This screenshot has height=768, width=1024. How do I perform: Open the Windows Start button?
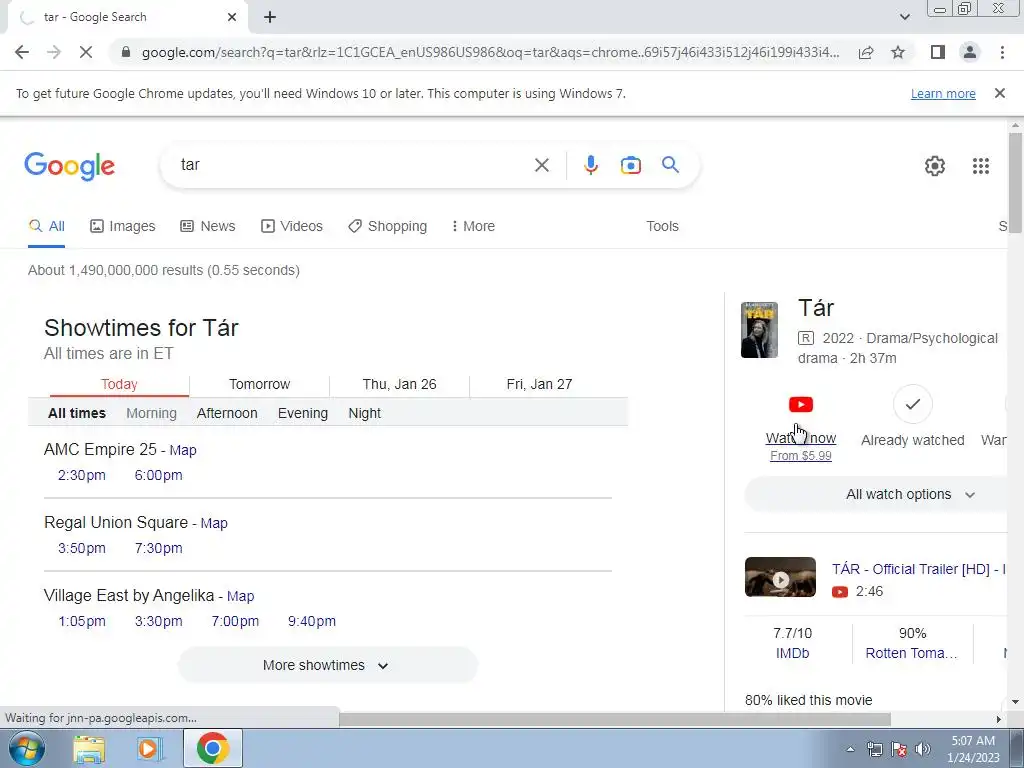(x=27, y=748)
